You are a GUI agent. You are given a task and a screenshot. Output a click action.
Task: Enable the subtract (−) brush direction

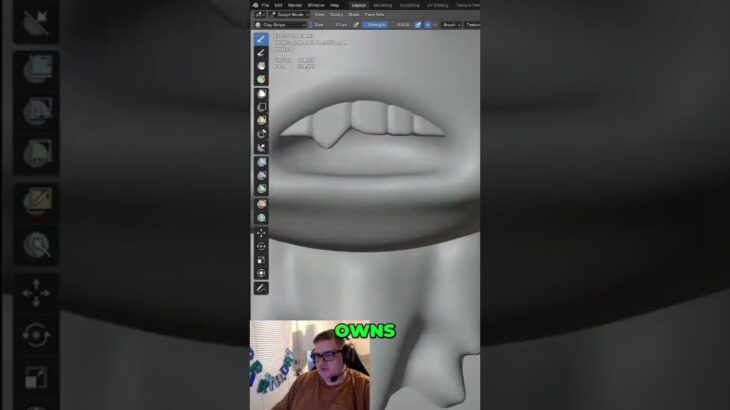[x=435, y=25]
